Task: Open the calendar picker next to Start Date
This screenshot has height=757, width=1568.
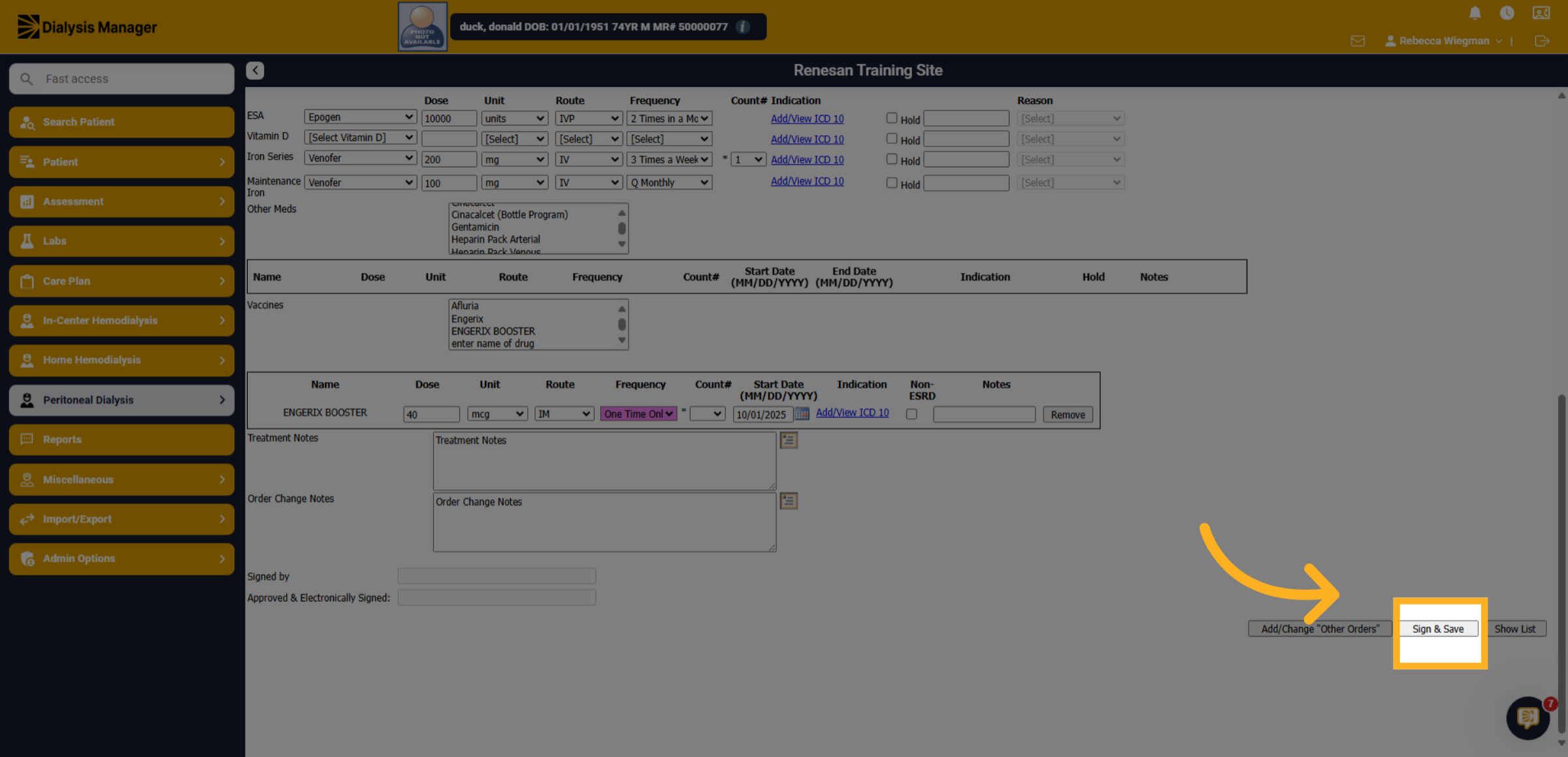Action: coord(802,414)
